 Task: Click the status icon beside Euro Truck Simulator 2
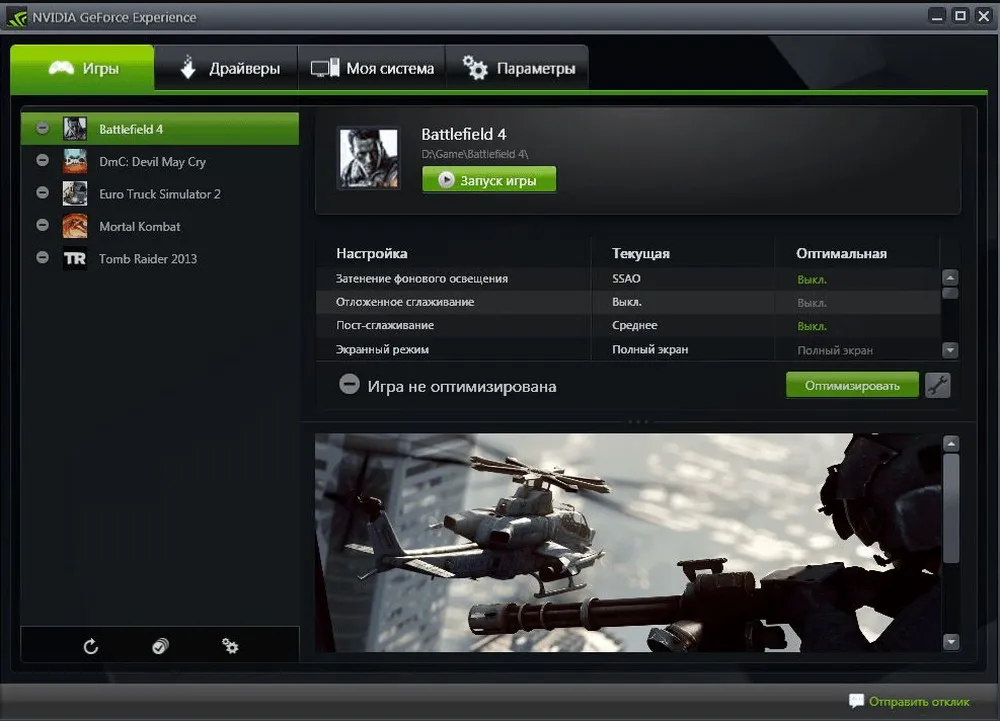pyautogui.click(x=42, y=192)
